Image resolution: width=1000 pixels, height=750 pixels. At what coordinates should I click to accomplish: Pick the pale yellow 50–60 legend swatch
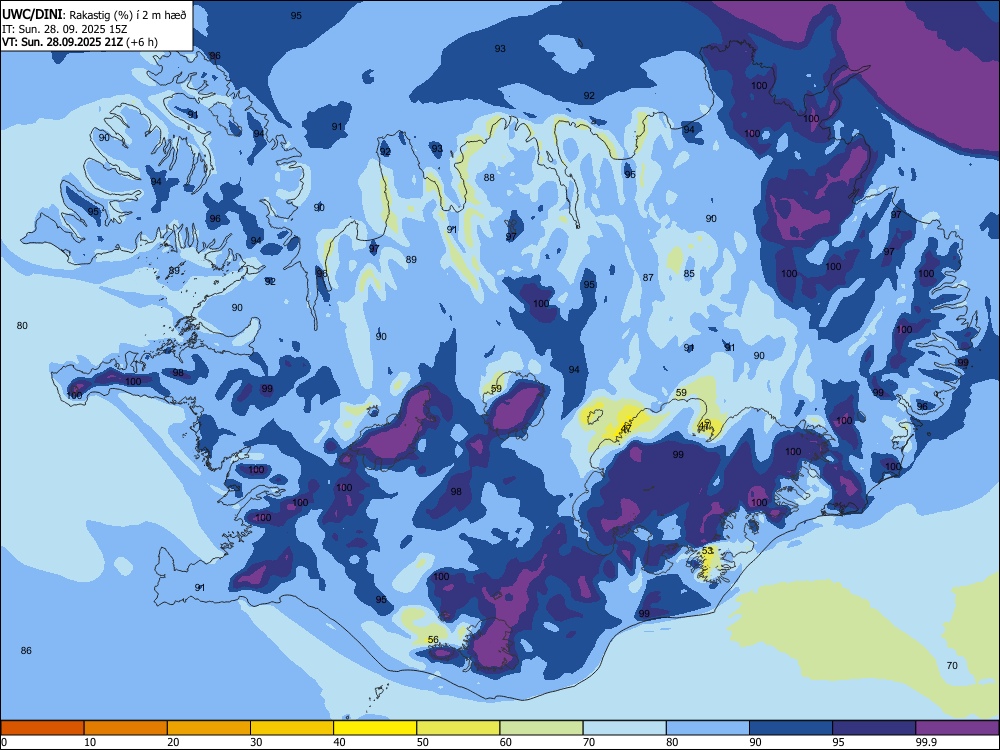pyautogui.click(x=458, y=728)
